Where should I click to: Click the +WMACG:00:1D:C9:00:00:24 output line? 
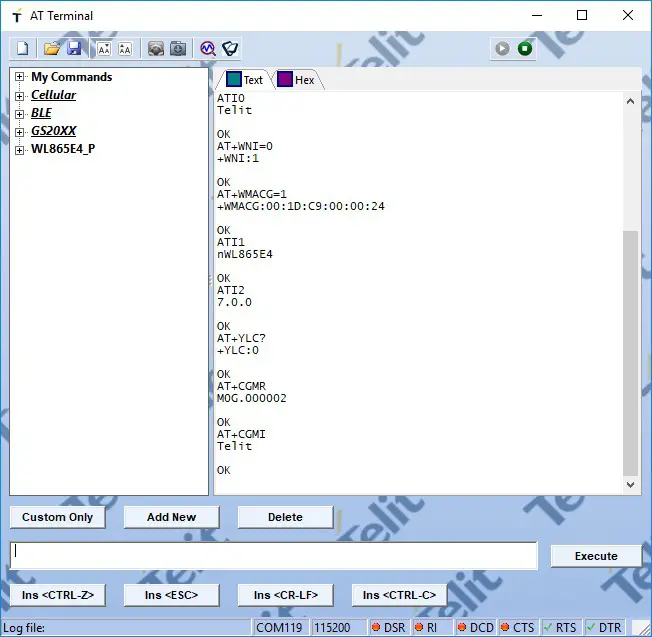tap(301, 206)
